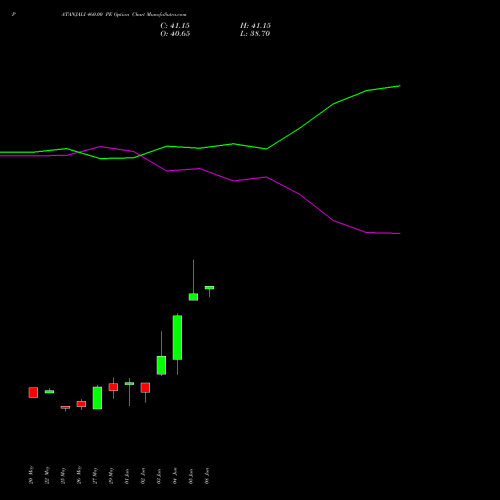Click the high value H: 41.15
Viewport: 500px width, 500px height.
click(255, 26)
